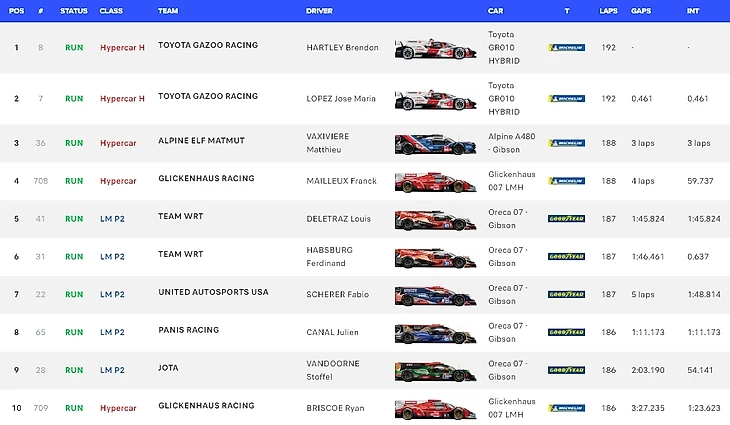This screenshot has width=730, height=425.
Task: Select driver name DELETRAZ Louis
Action: 338,219
